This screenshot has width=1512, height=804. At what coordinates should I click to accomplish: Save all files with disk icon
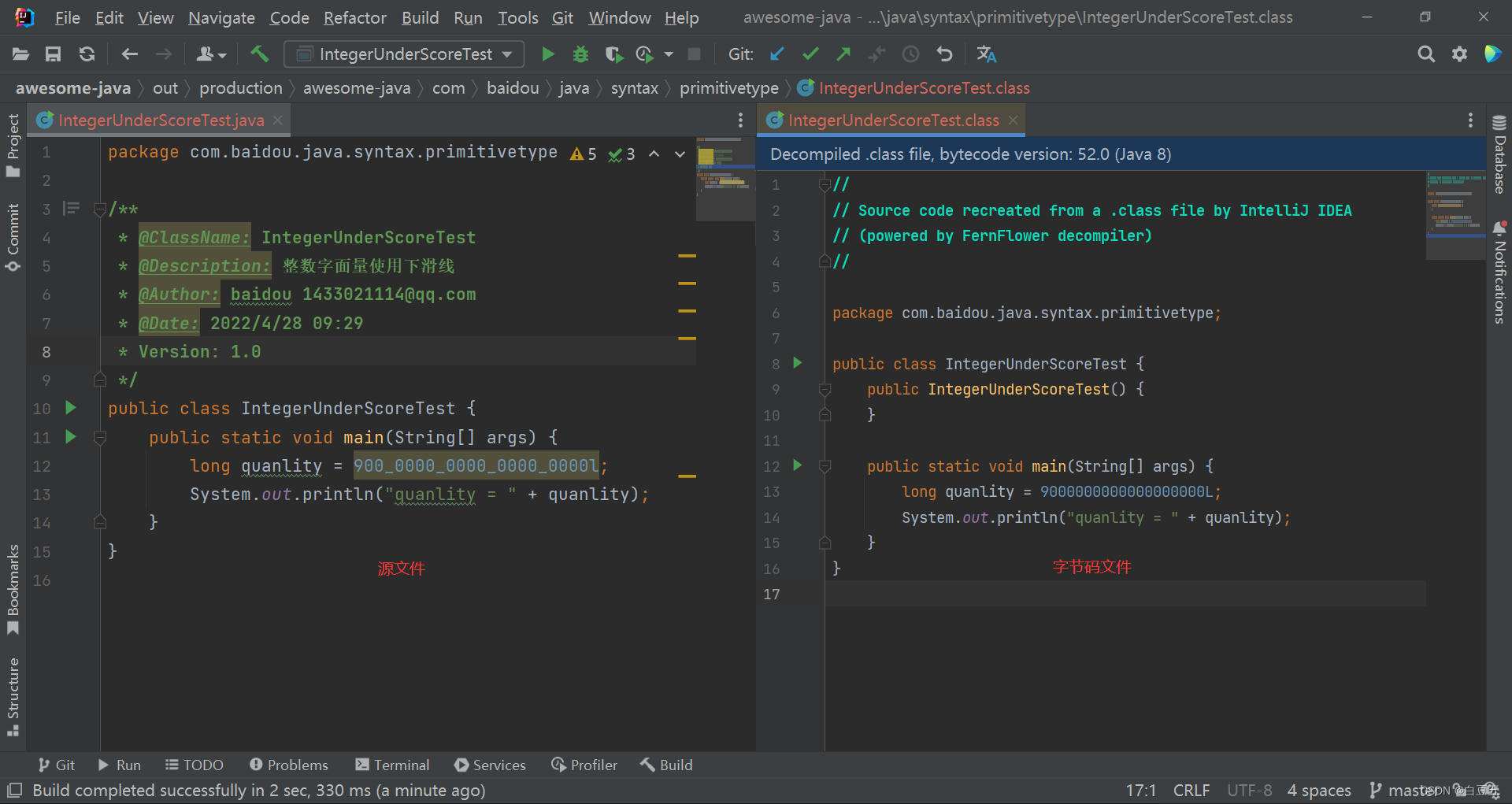pyautogui.click(x=53, y=54)
